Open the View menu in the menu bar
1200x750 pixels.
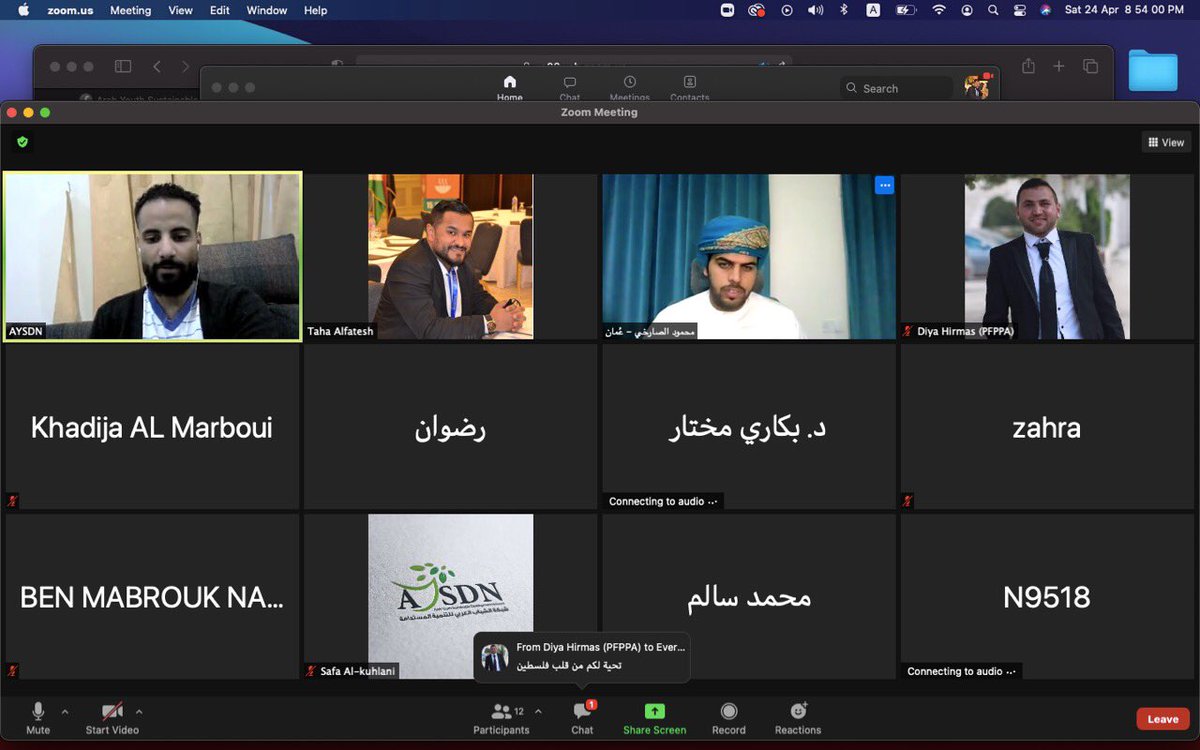pyautogui.click(x=180, y=10)
